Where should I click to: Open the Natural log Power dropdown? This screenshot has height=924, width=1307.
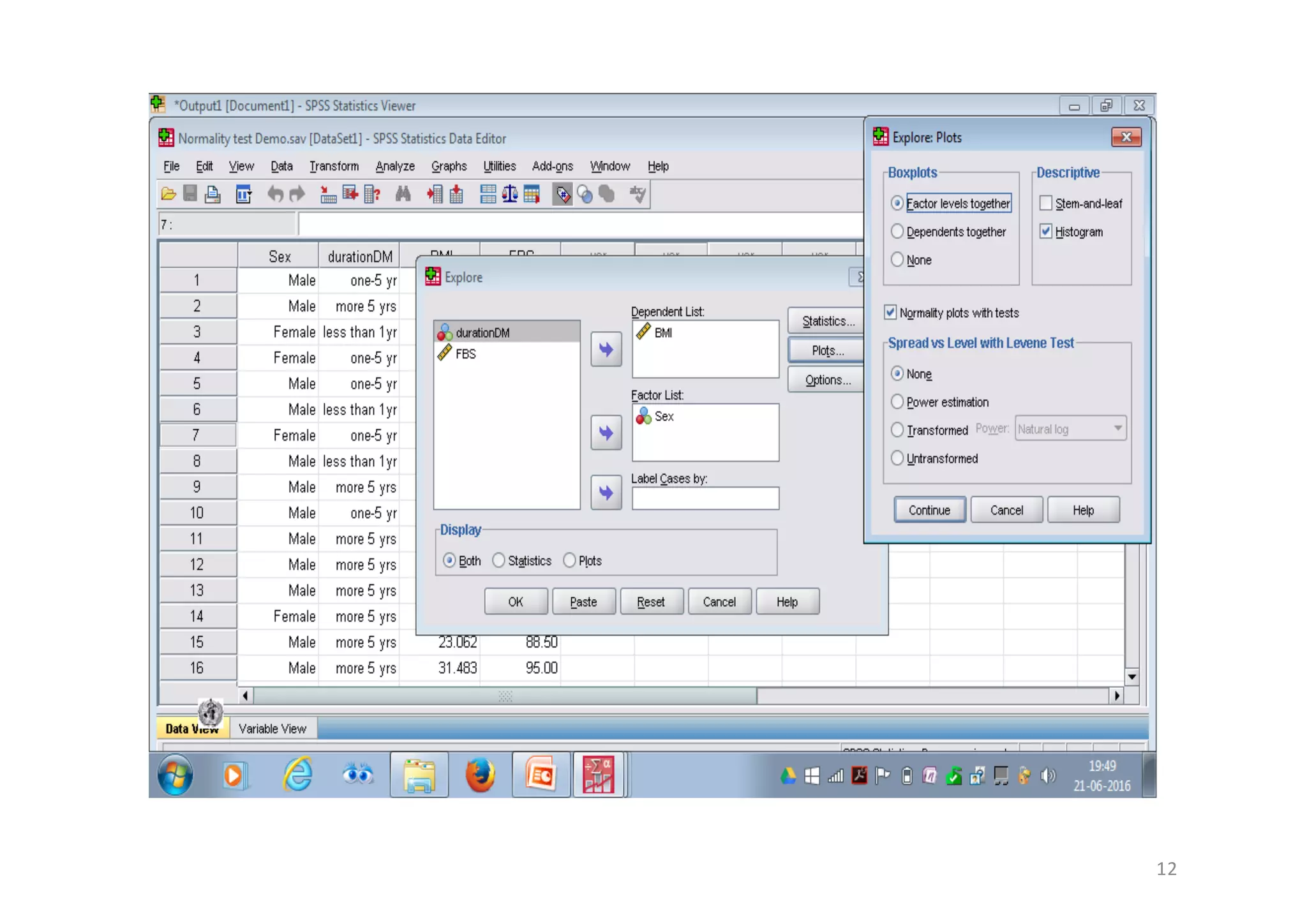click(1070, 429)
